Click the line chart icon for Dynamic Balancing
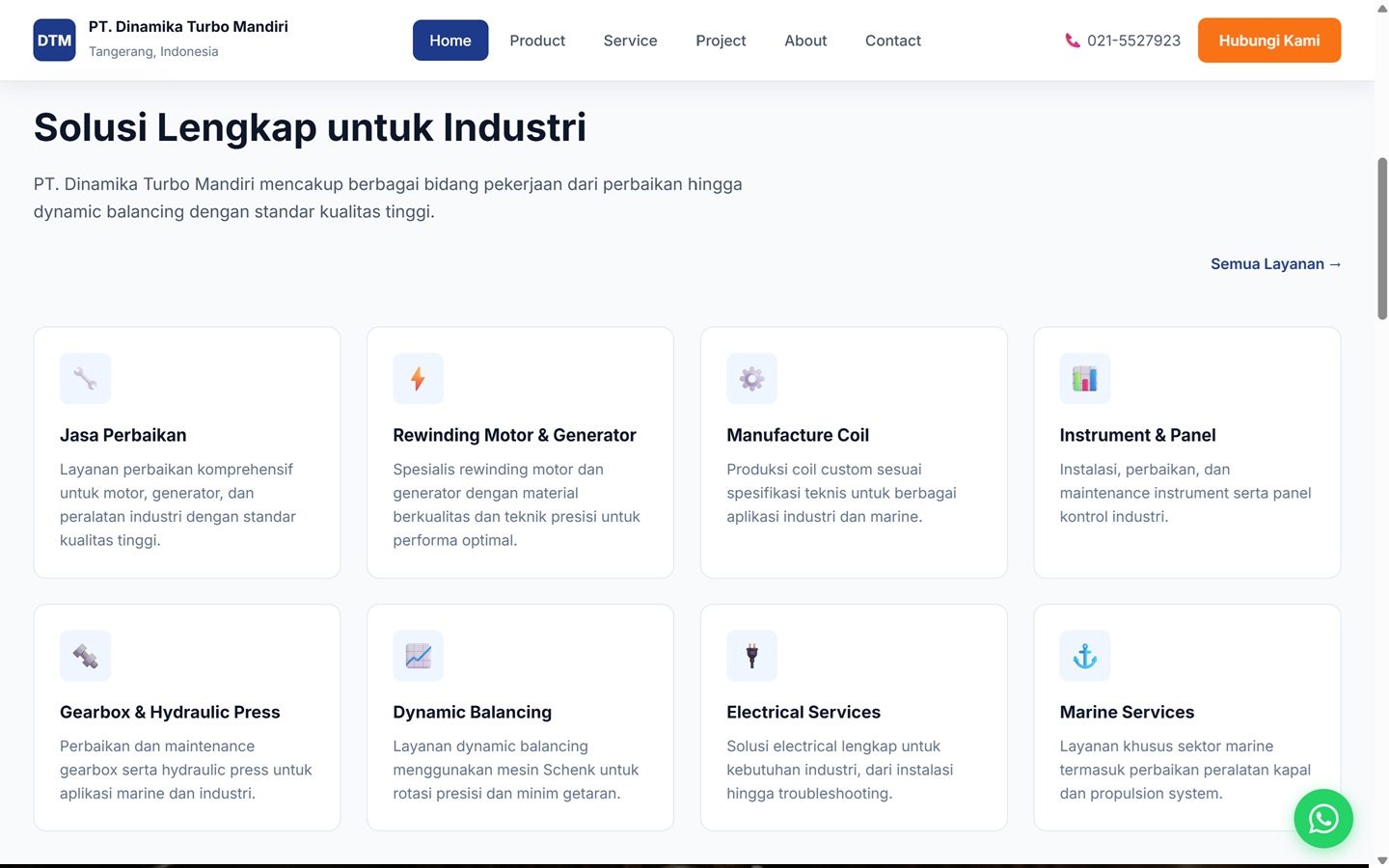1389x868 pixels. (x=418, y=656)
